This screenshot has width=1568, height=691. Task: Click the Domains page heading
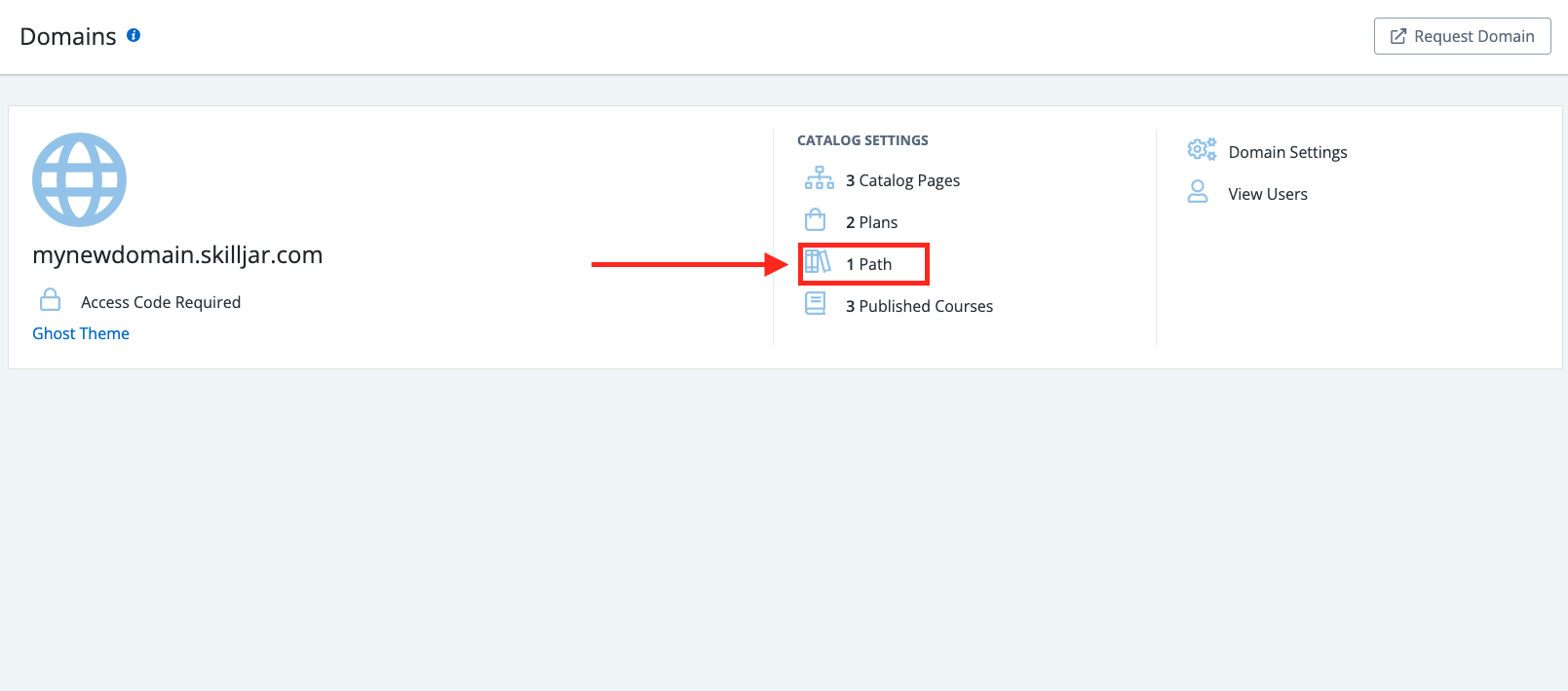point(68,37)
